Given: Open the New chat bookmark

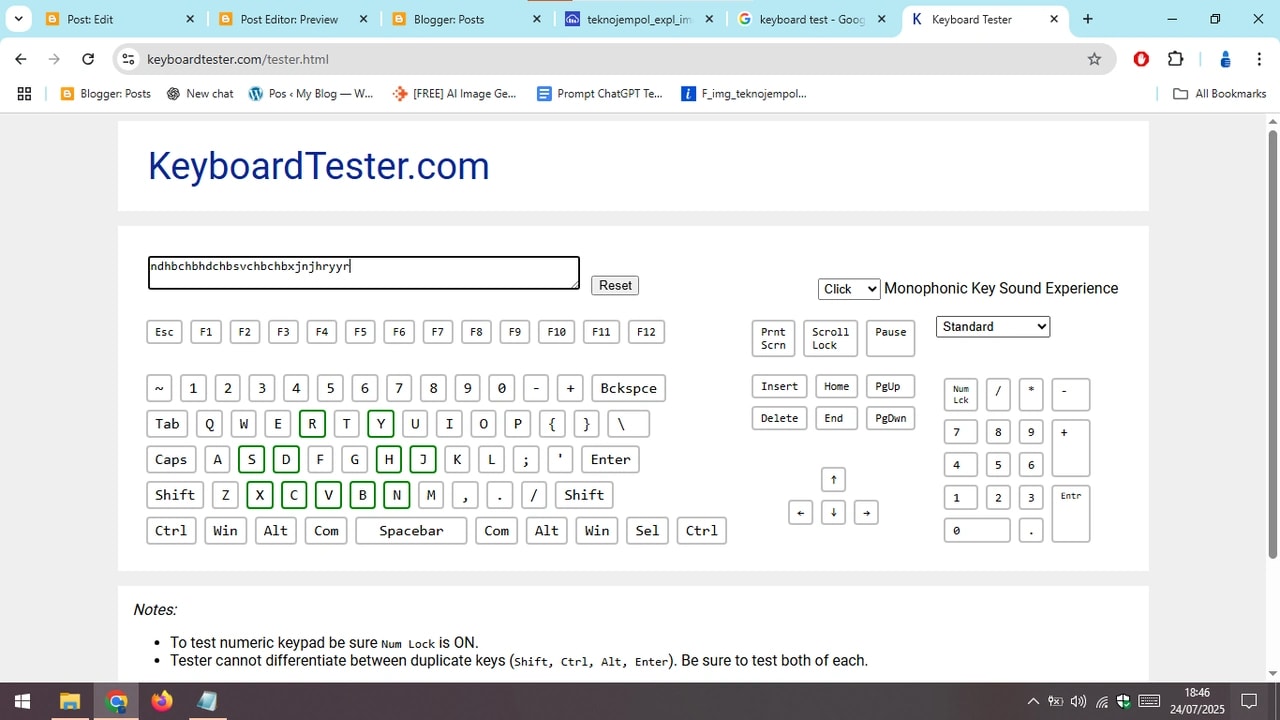Looking at the screenshot, I should point(200,93).
